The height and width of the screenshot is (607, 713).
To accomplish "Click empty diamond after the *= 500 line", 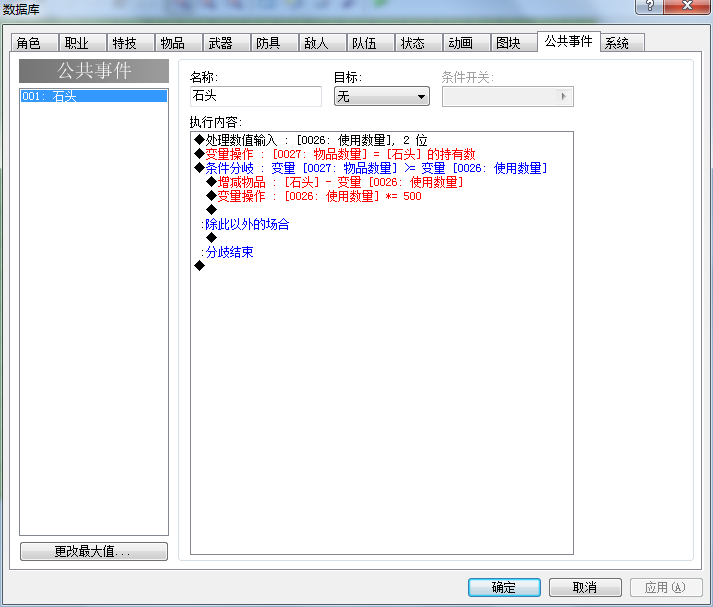I will pyautogui.click(x=211, y=210).
